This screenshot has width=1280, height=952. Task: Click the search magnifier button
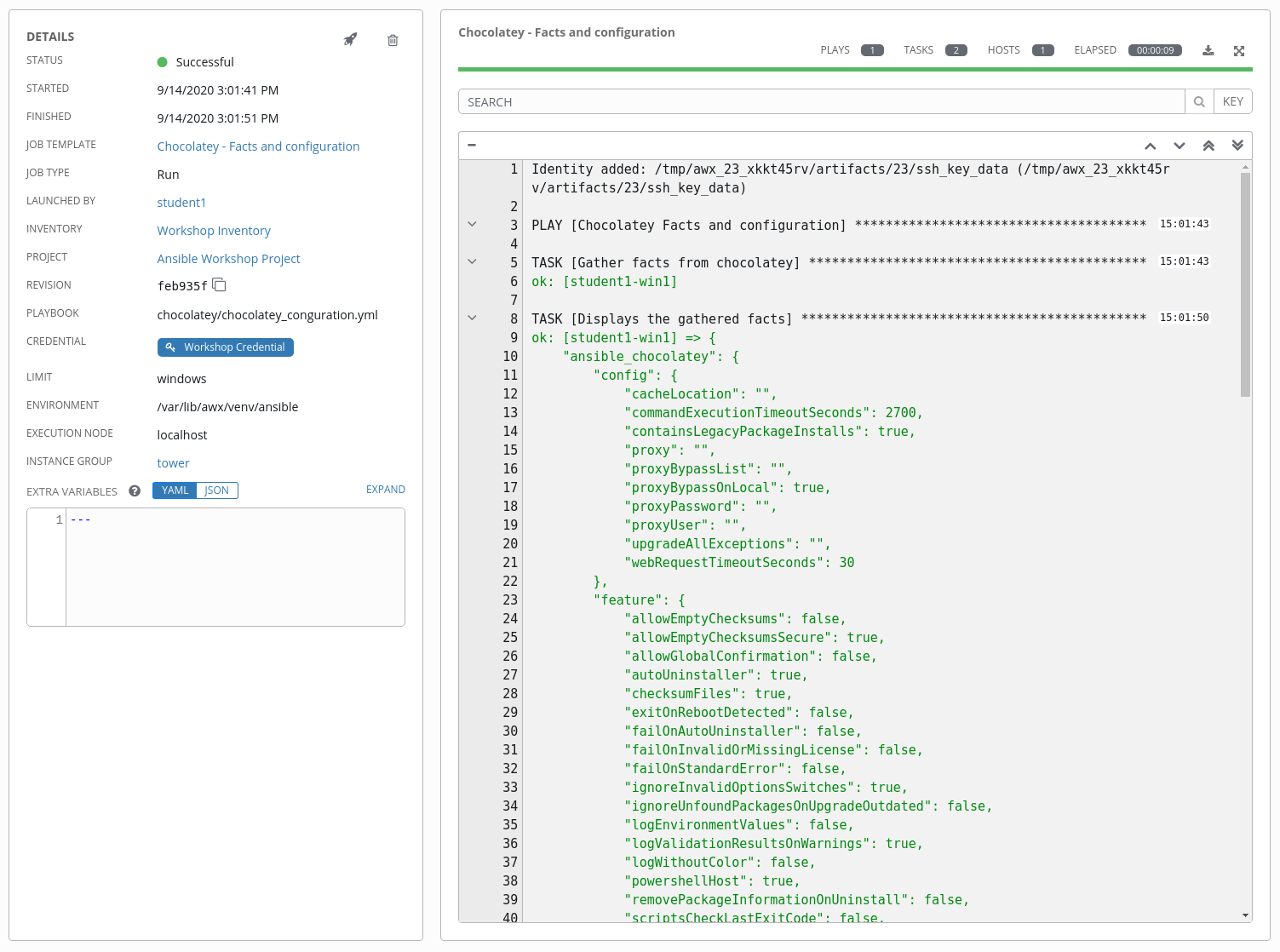point(1199,102)
